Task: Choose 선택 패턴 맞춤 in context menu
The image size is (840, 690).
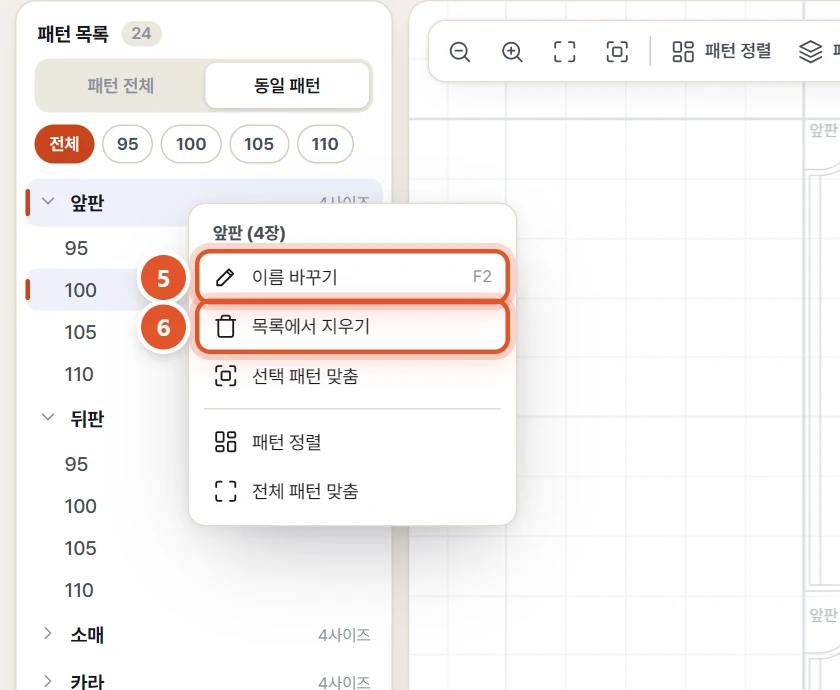Action: 352,376
